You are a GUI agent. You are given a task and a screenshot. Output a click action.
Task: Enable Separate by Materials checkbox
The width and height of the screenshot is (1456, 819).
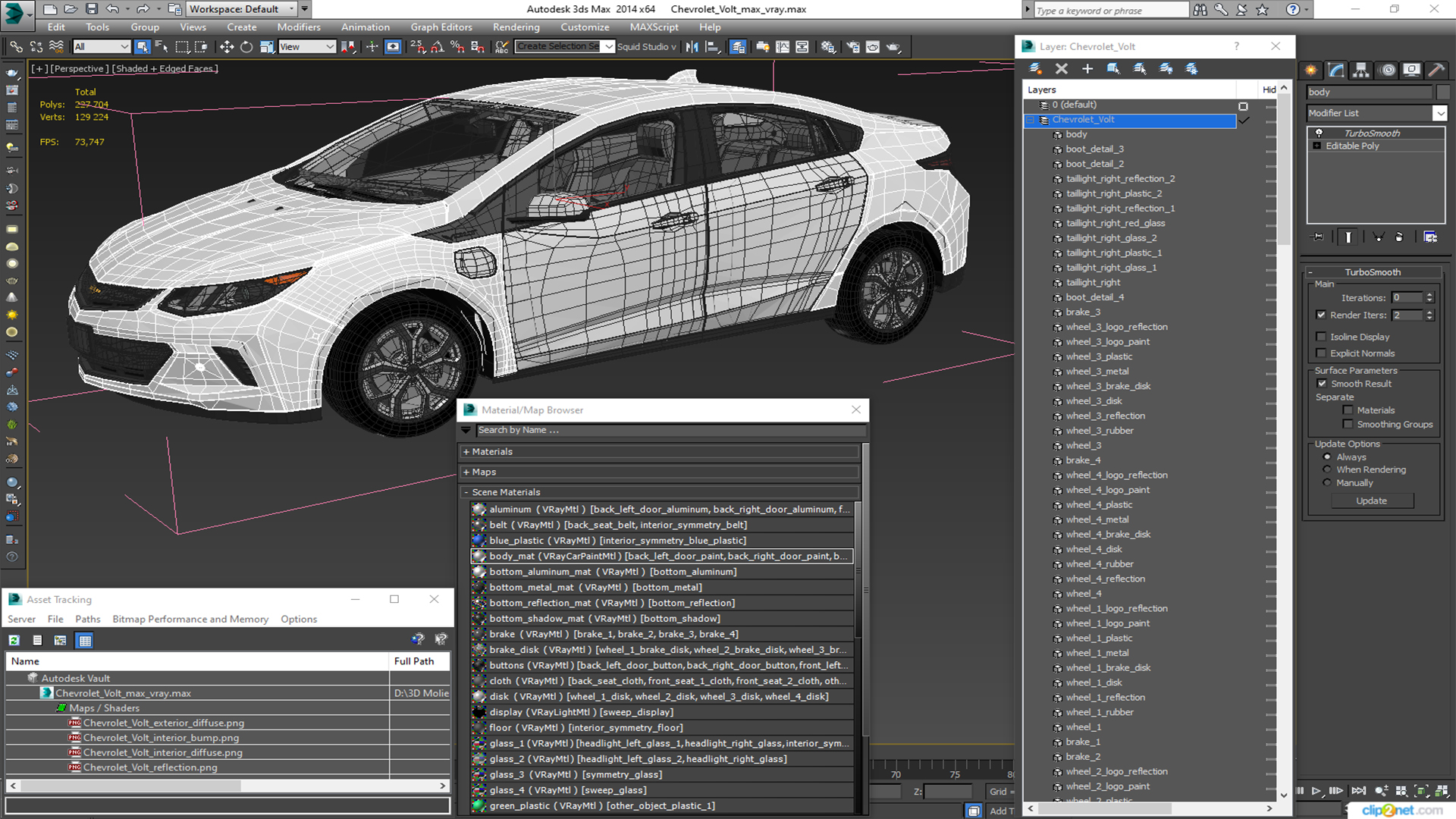(1348, 410)
